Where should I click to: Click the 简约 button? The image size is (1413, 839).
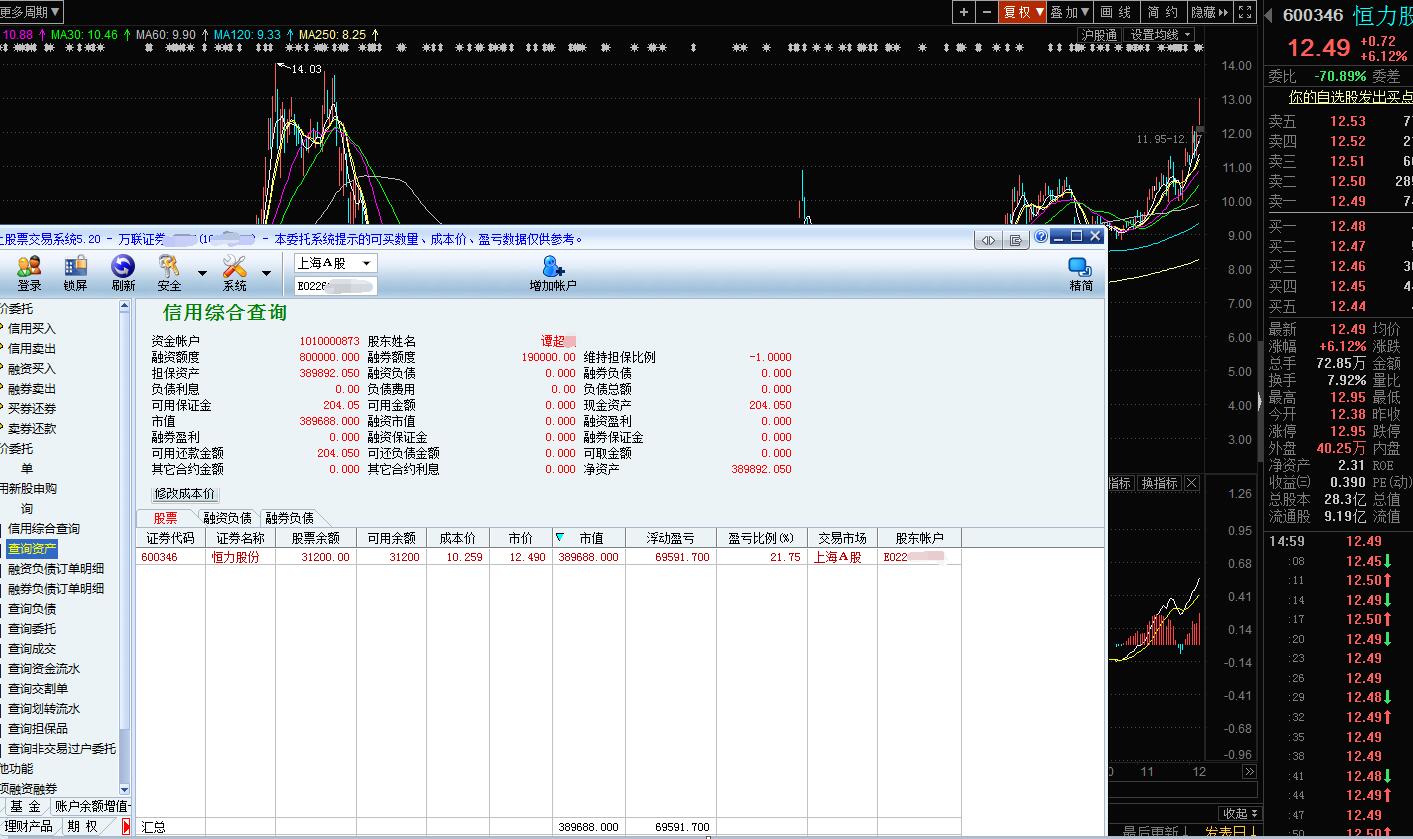click(x=1163, y=12)
